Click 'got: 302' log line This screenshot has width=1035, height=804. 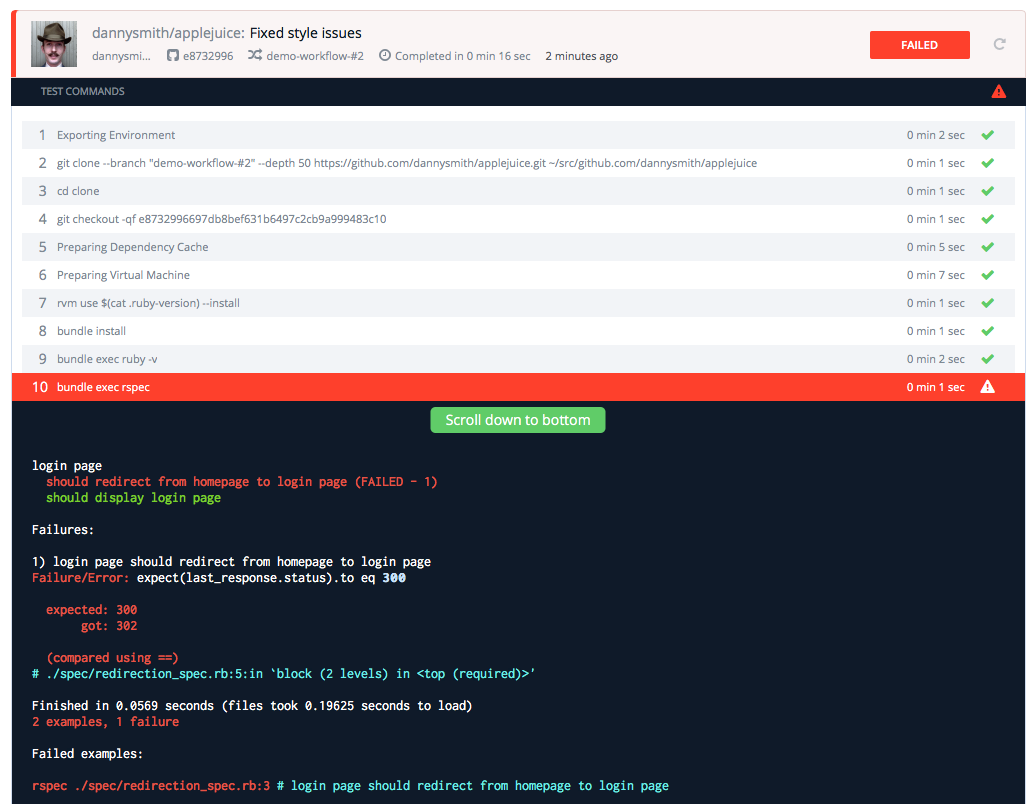pyautogui.click(x=109, y=626)
